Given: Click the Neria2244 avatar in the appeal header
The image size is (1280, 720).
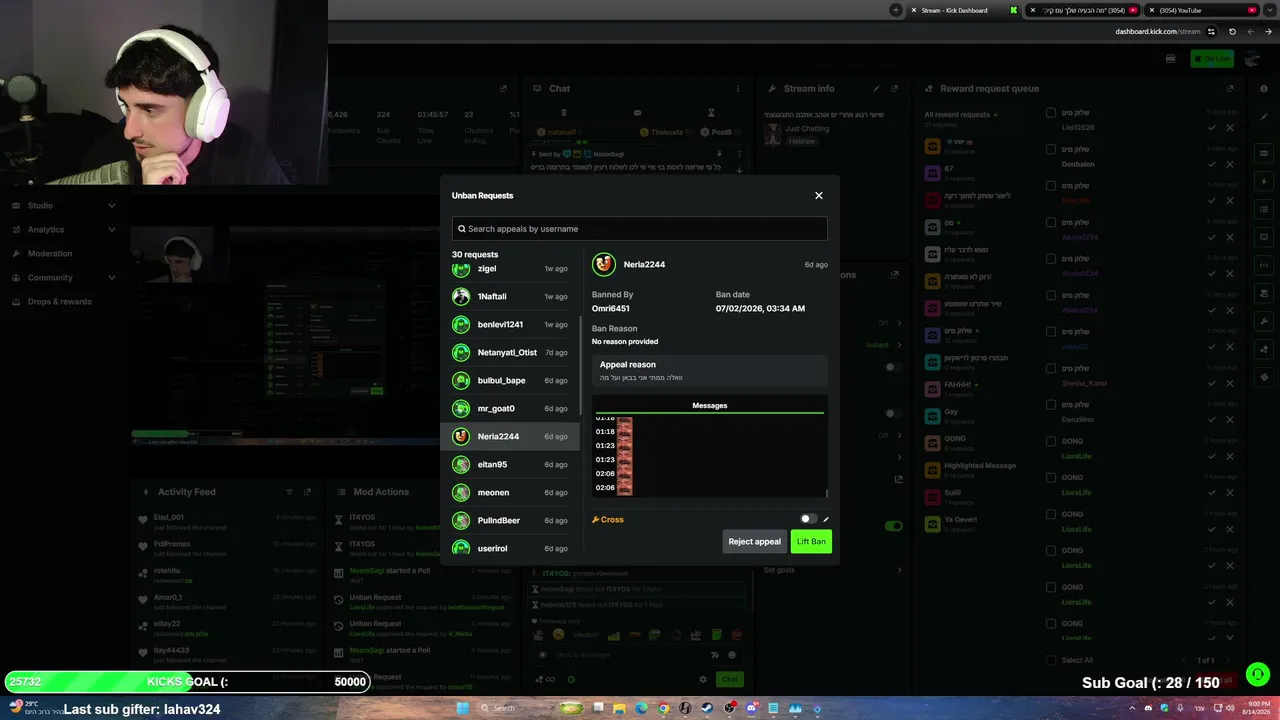Looking at the screenshot, I should (603, 264).
